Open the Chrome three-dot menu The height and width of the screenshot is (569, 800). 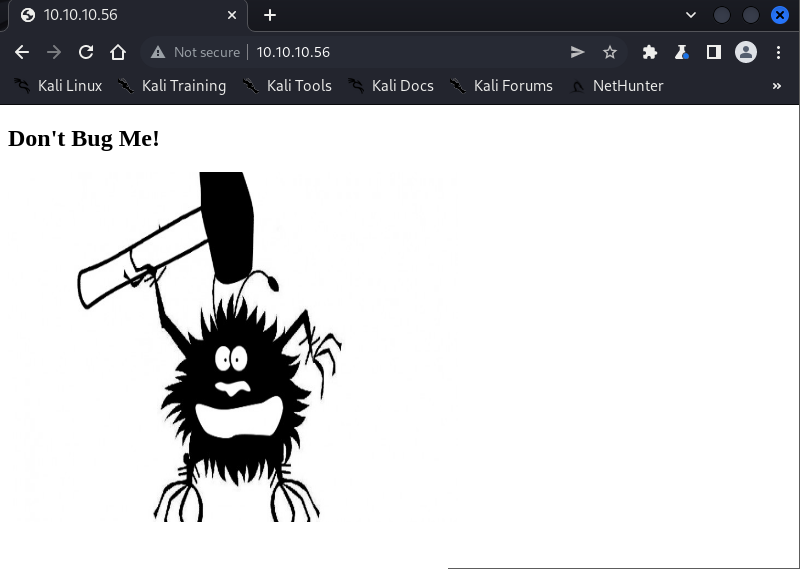[778, 52]
